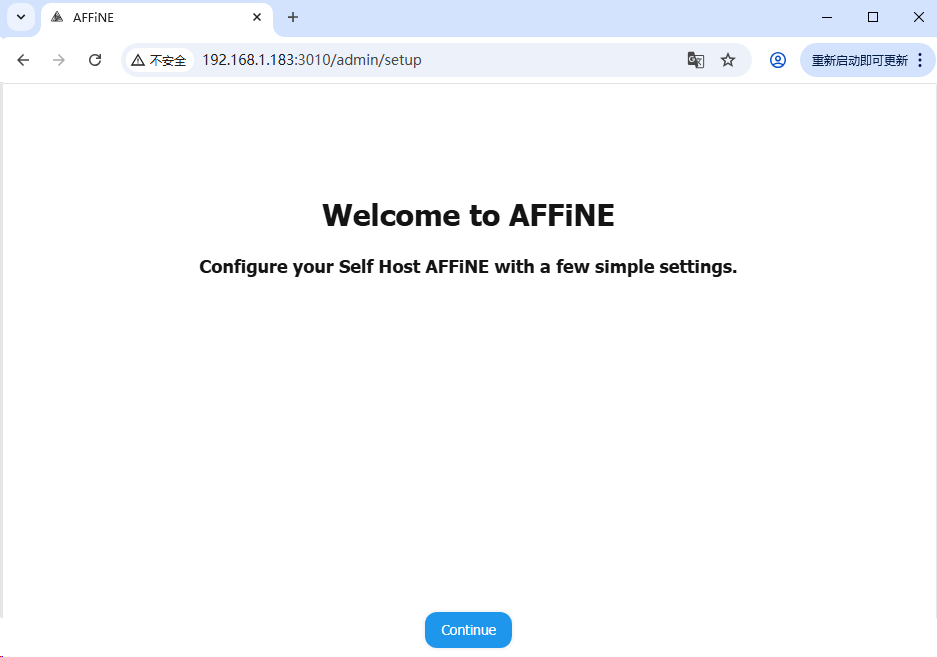Viewport: 937px width, 657px height.
Task: Click the forward navigation arrow
Action: click(59, 60)
